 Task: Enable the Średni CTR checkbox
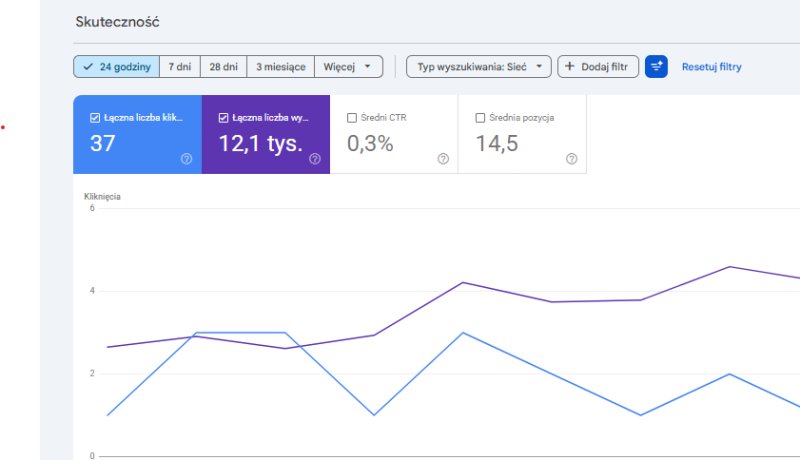tap(352, 118)
